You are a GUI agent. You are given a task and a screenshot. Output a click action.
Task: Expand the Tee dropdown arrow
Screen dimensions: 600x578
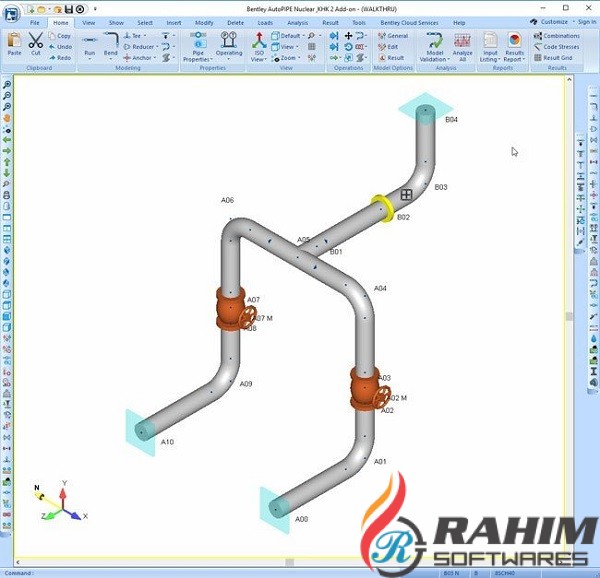[145, 36]
